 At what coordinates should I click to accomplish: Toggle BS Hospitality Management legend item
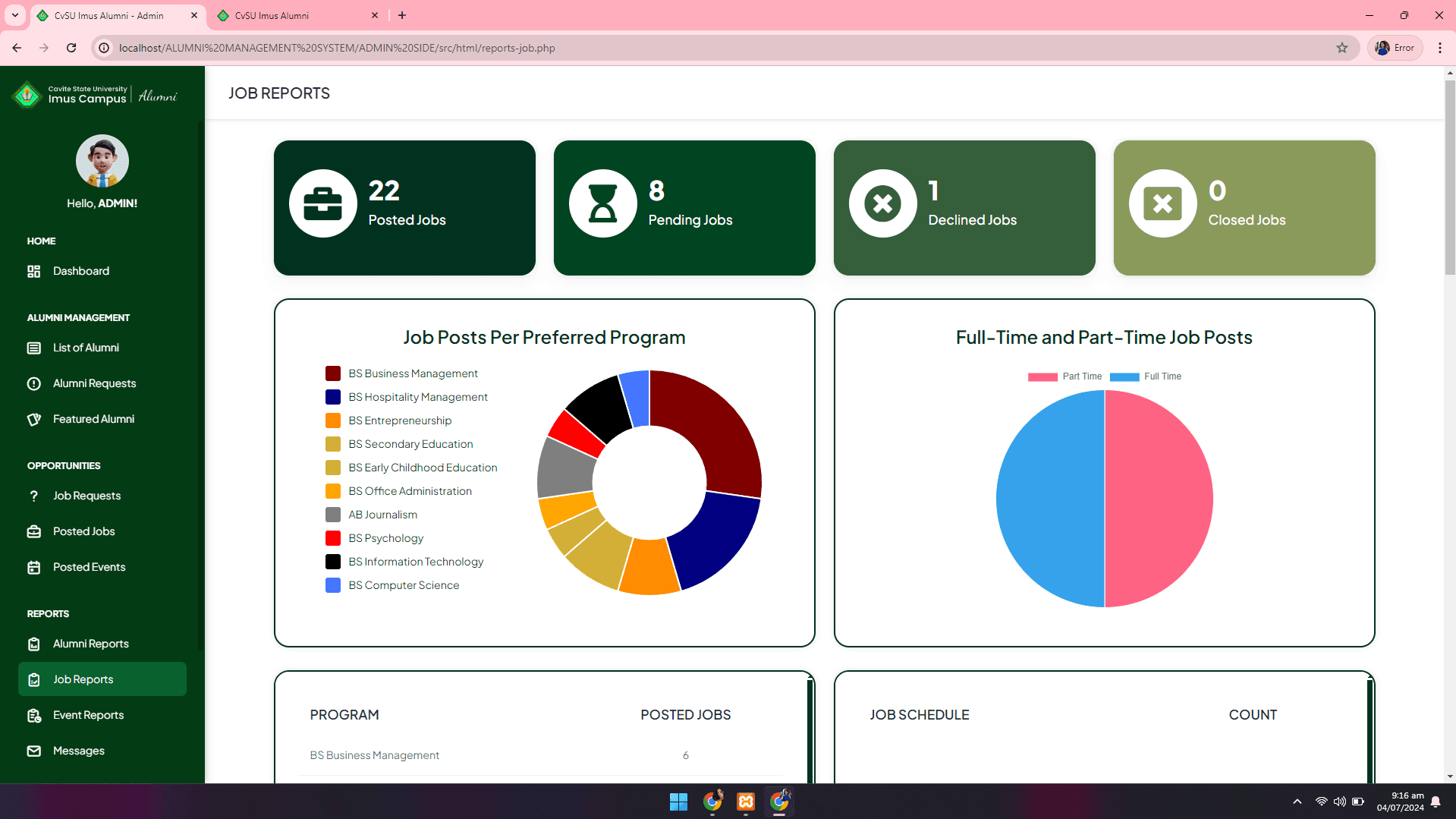(407, 397)
